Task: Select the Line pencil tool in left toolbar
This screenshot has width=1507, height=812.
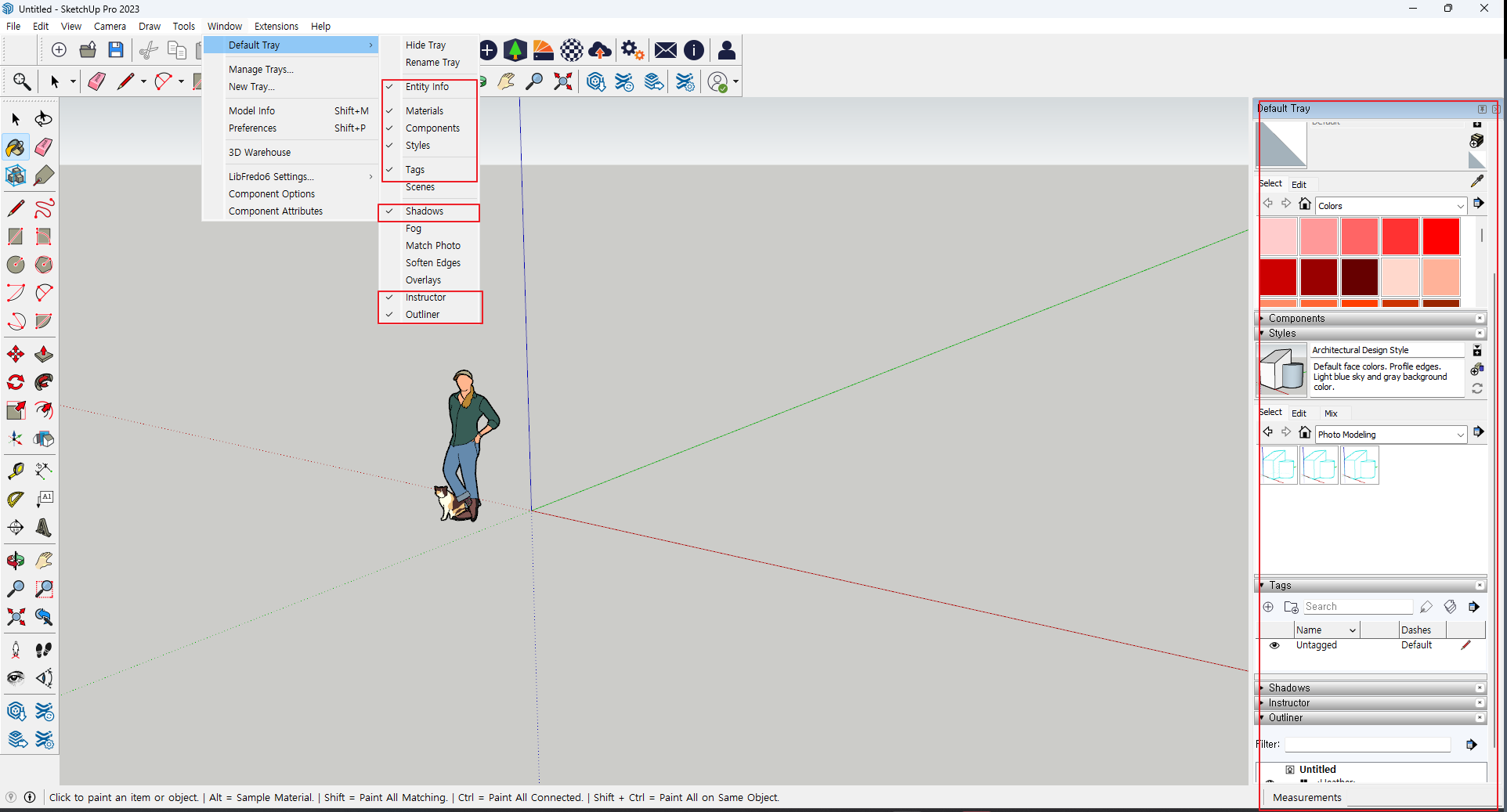Action: [x=16, y=208]
